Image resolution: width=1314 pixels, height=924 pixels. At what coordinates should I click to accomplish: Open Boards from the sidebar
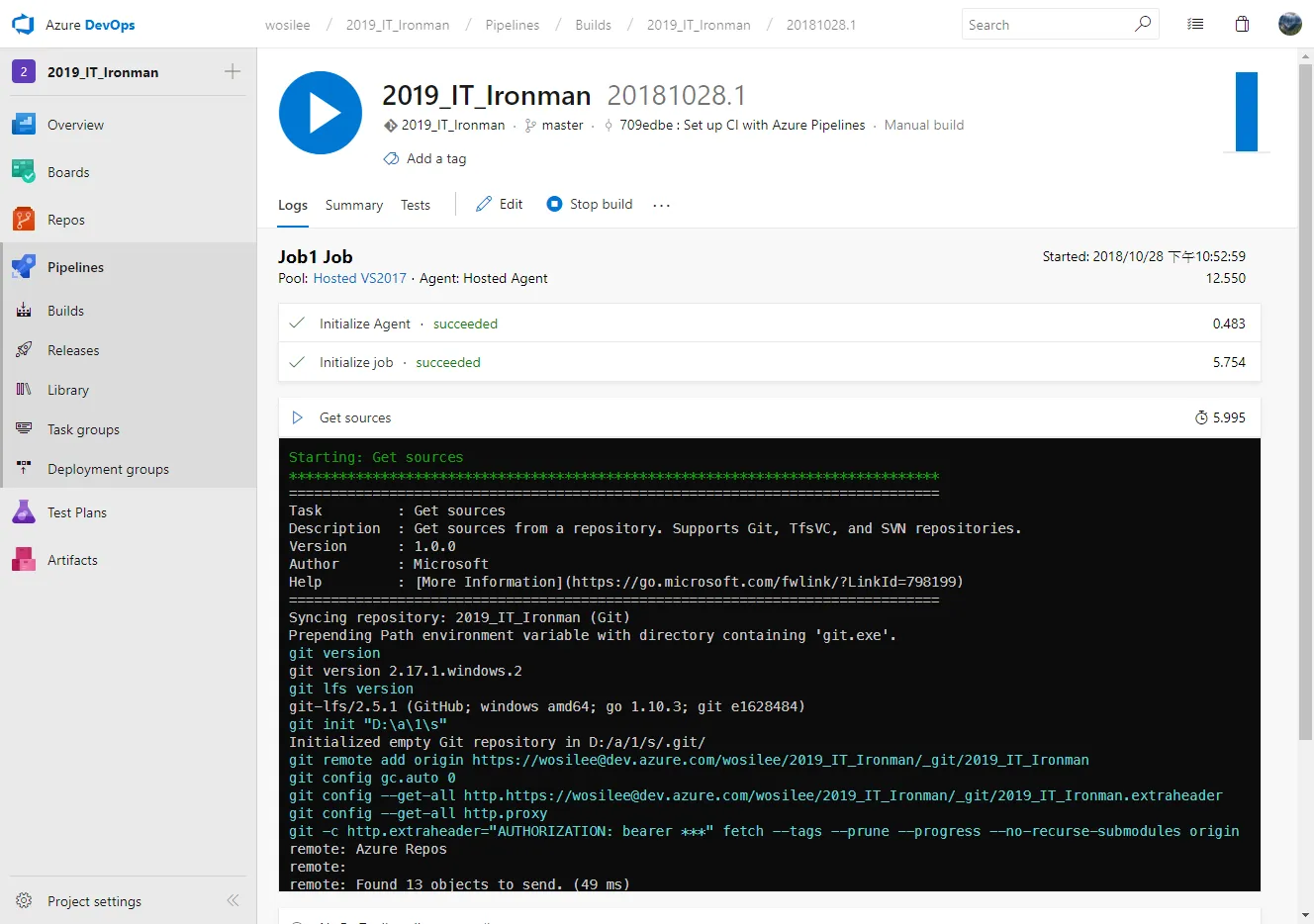click(67, 171)
